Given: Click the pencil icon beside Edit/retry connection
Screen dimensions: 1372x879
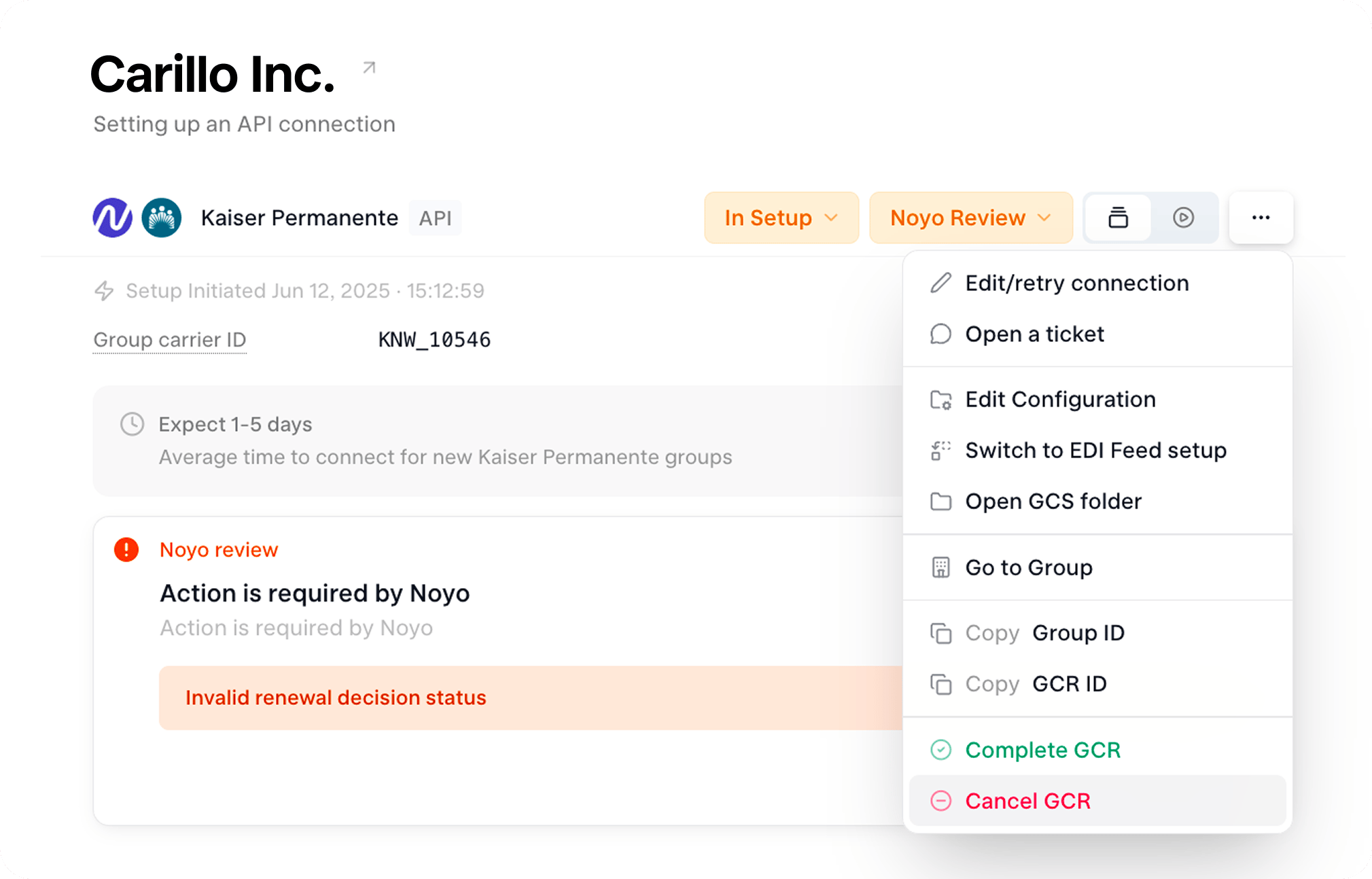Looking at the screenshot, I should [x=940, y=283].
